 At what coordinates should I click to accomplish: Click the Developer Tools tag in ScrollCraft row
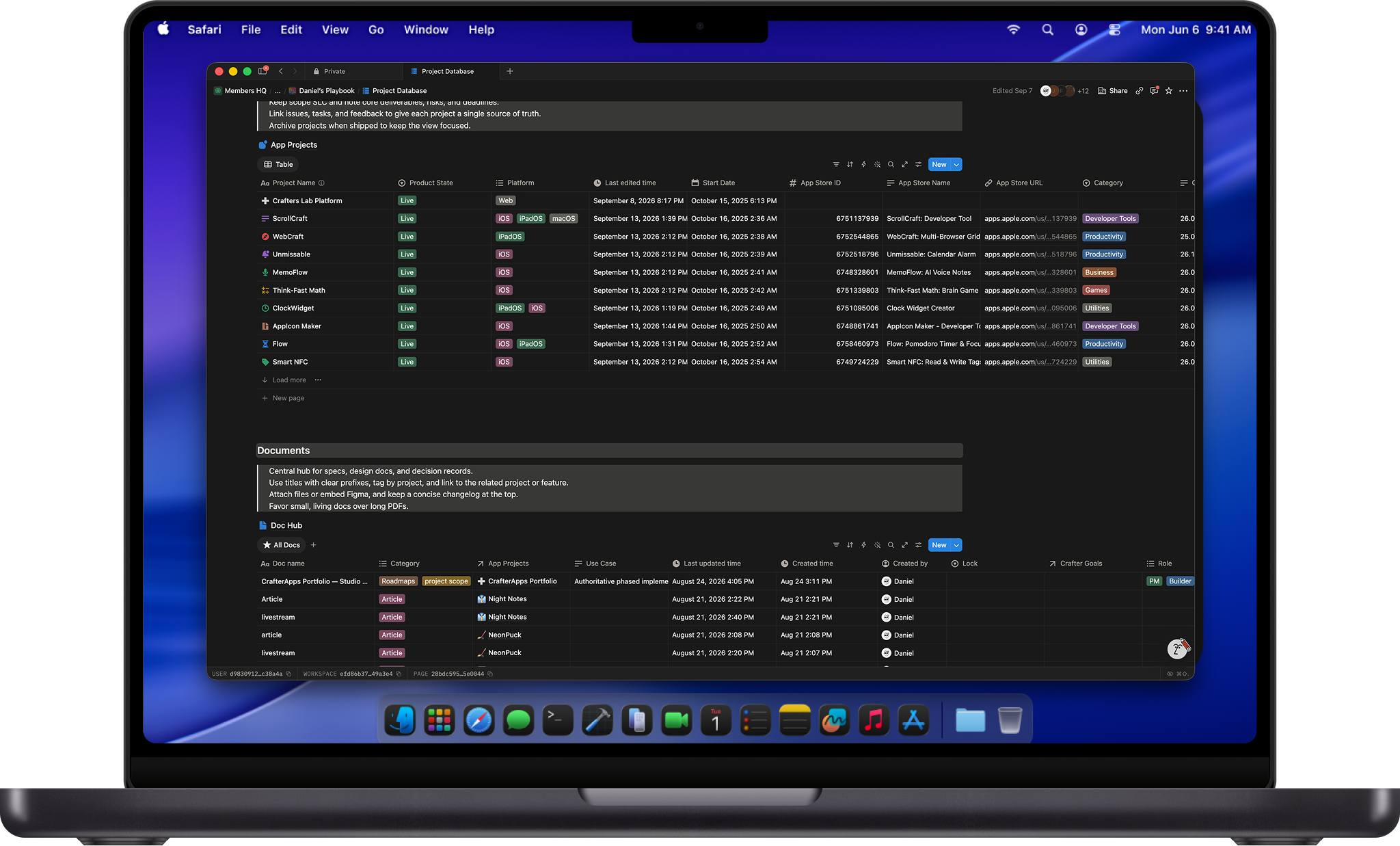tap(1110, 219)
